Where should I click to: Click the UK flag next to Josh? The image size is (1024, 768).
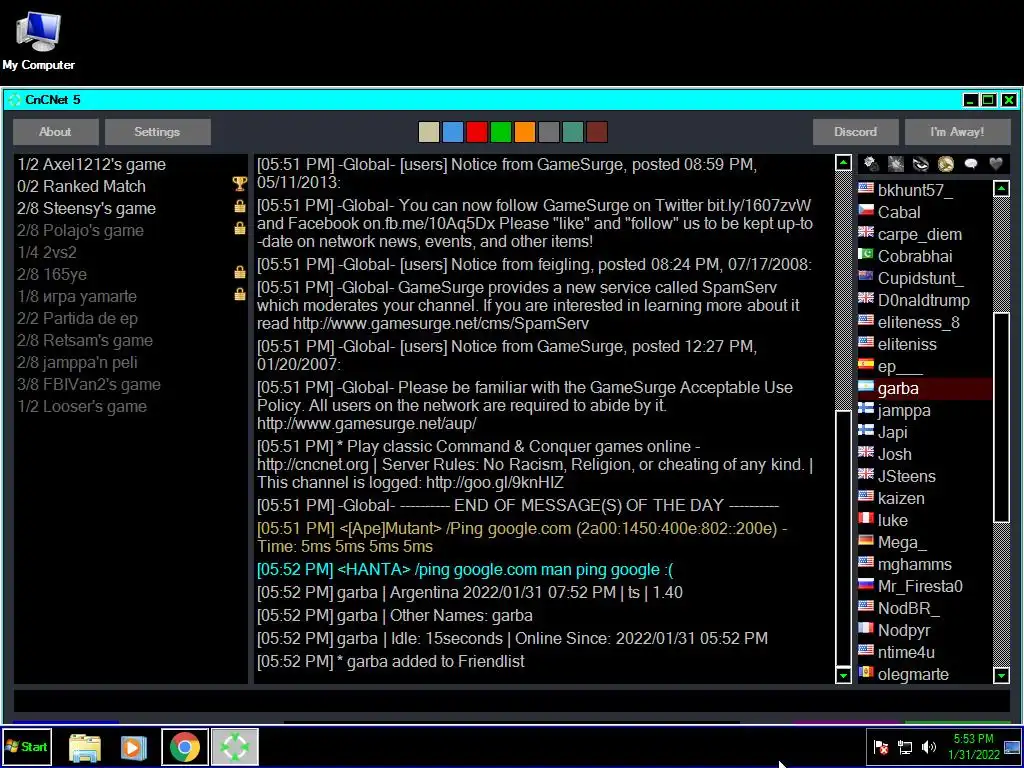point(866,453)
